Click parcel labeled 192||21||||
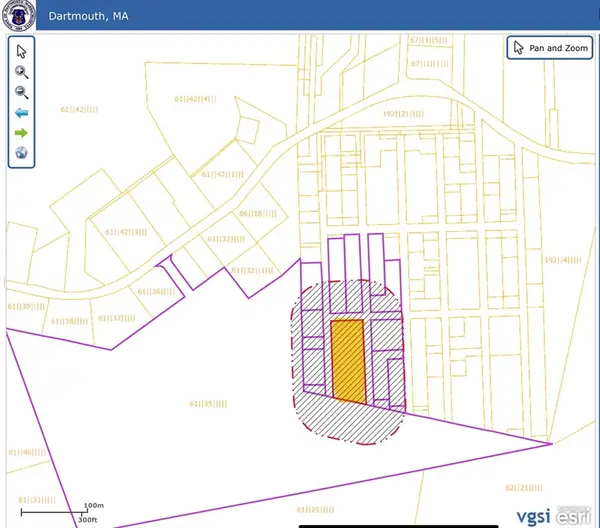The image size is (600, 528). (403, 114)
